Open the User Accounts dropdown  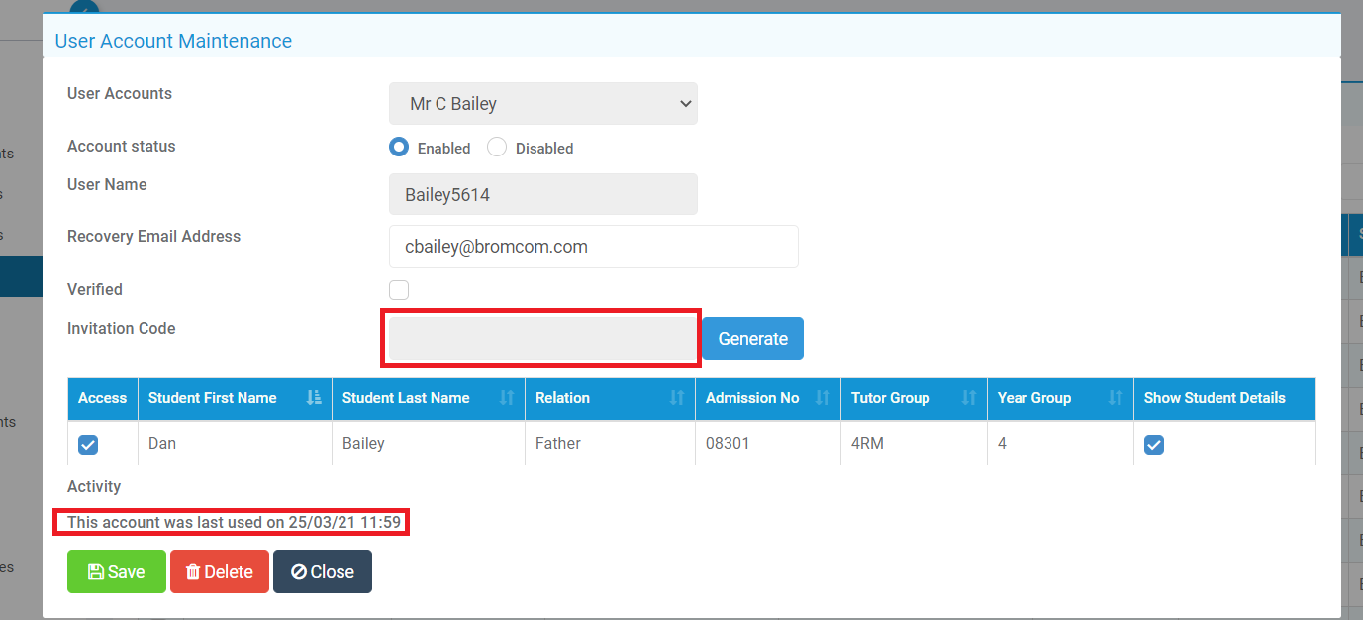click(542, 103)
